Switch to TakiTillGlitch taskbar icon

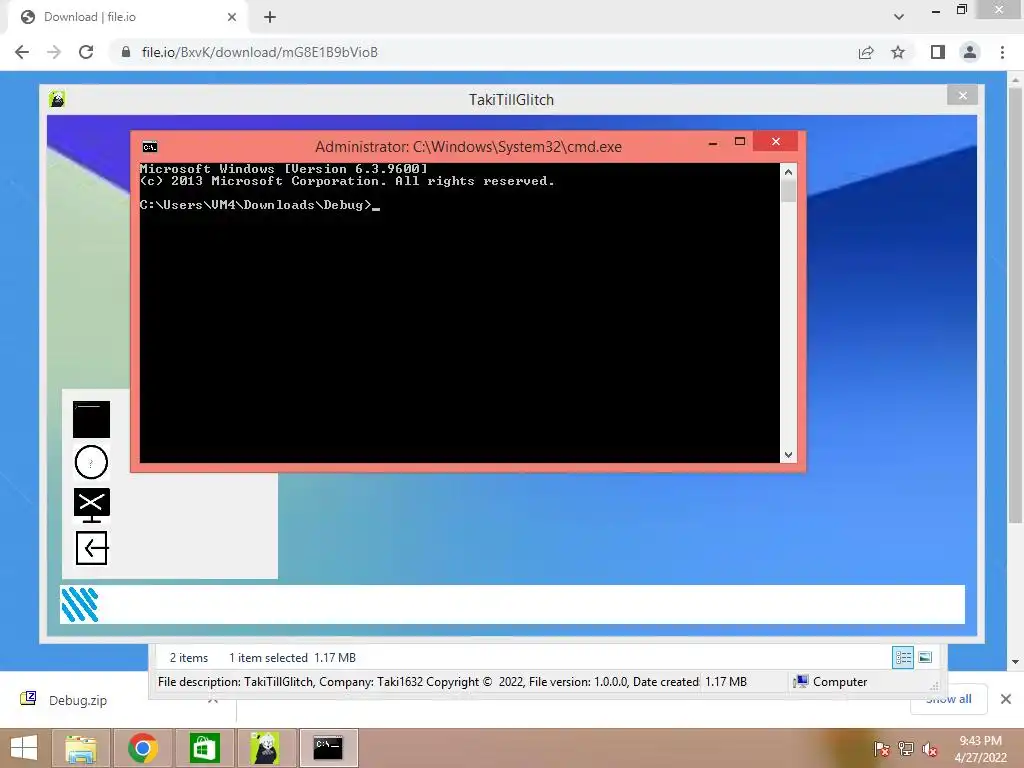coord(266,748)
